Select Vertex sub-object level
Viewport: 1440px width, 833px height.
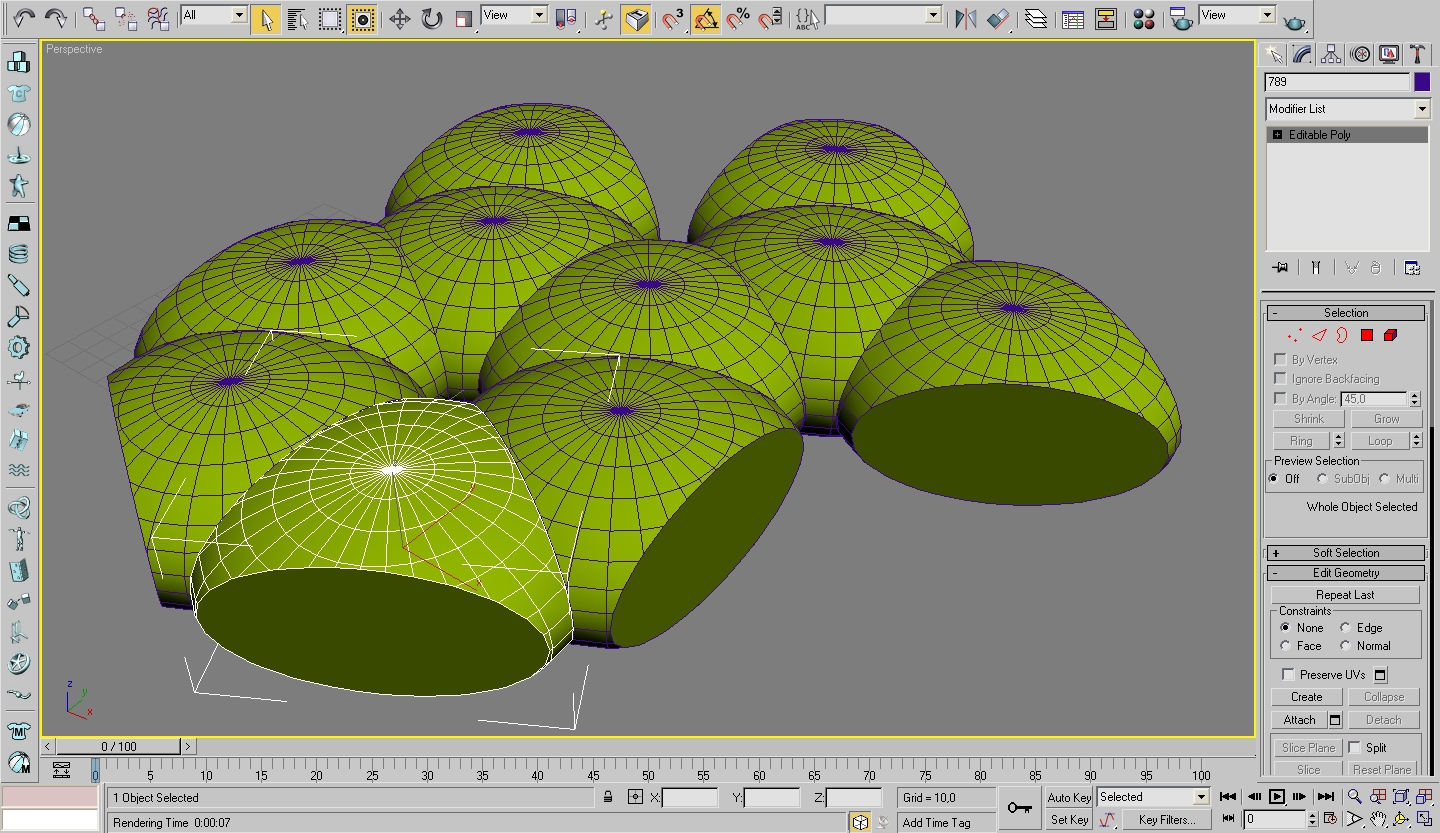click(1295, 335)
